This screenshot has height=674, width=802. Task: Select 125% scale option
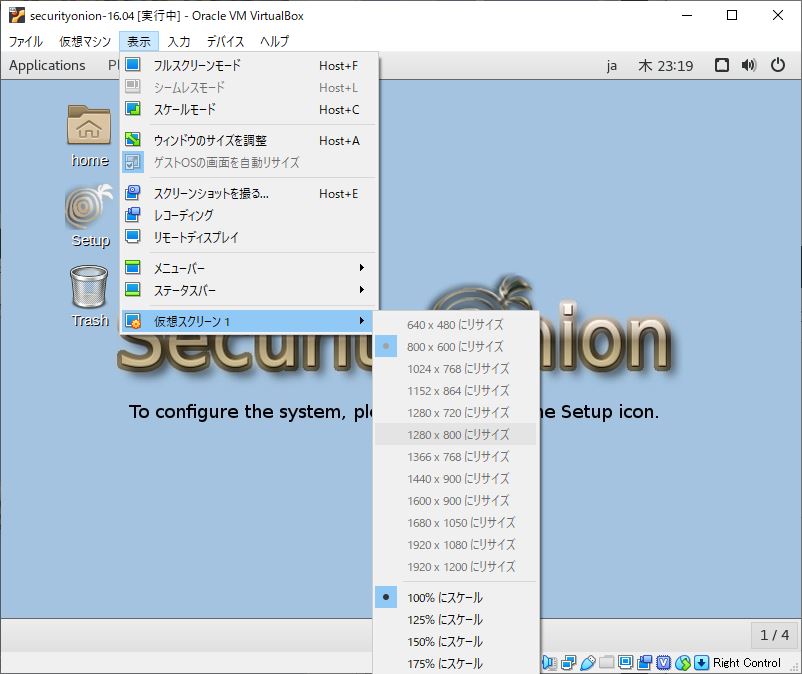[x=456, y=619]
